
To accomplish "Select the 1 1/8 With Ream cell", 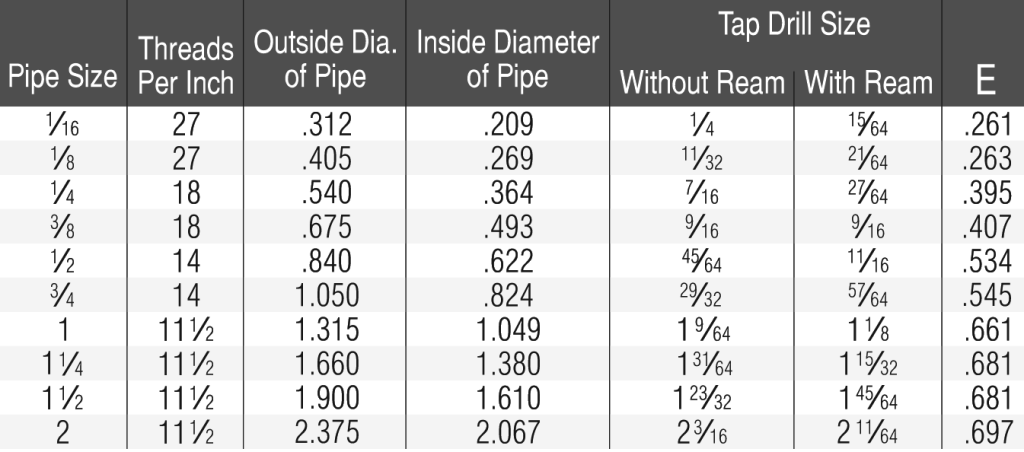I will 868,331.
